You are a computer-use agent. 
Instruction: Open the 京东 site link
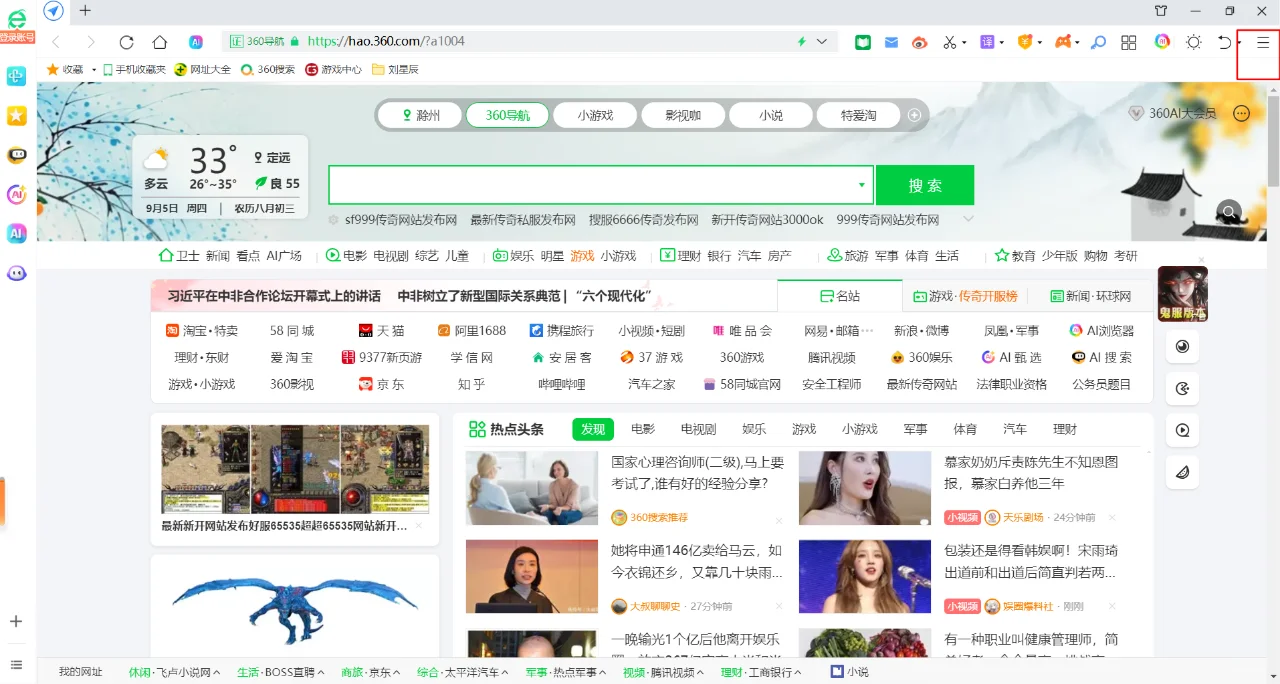381,384
